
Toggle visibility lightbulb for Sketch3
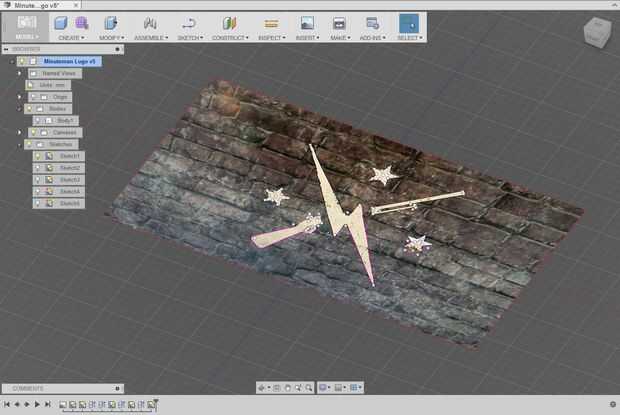click(x=38, y=180)
